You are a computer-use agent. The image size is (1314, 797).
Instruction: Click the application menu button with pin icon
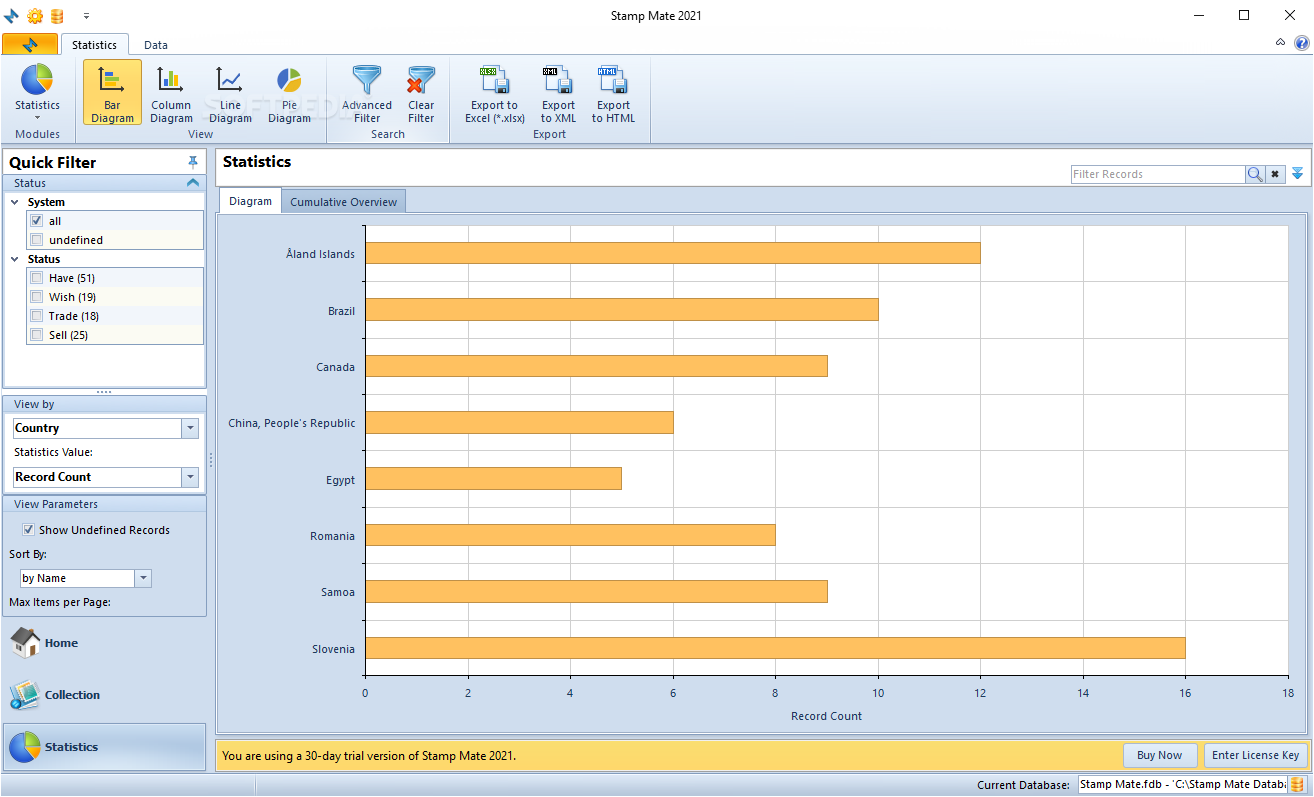tap(30, 44)
